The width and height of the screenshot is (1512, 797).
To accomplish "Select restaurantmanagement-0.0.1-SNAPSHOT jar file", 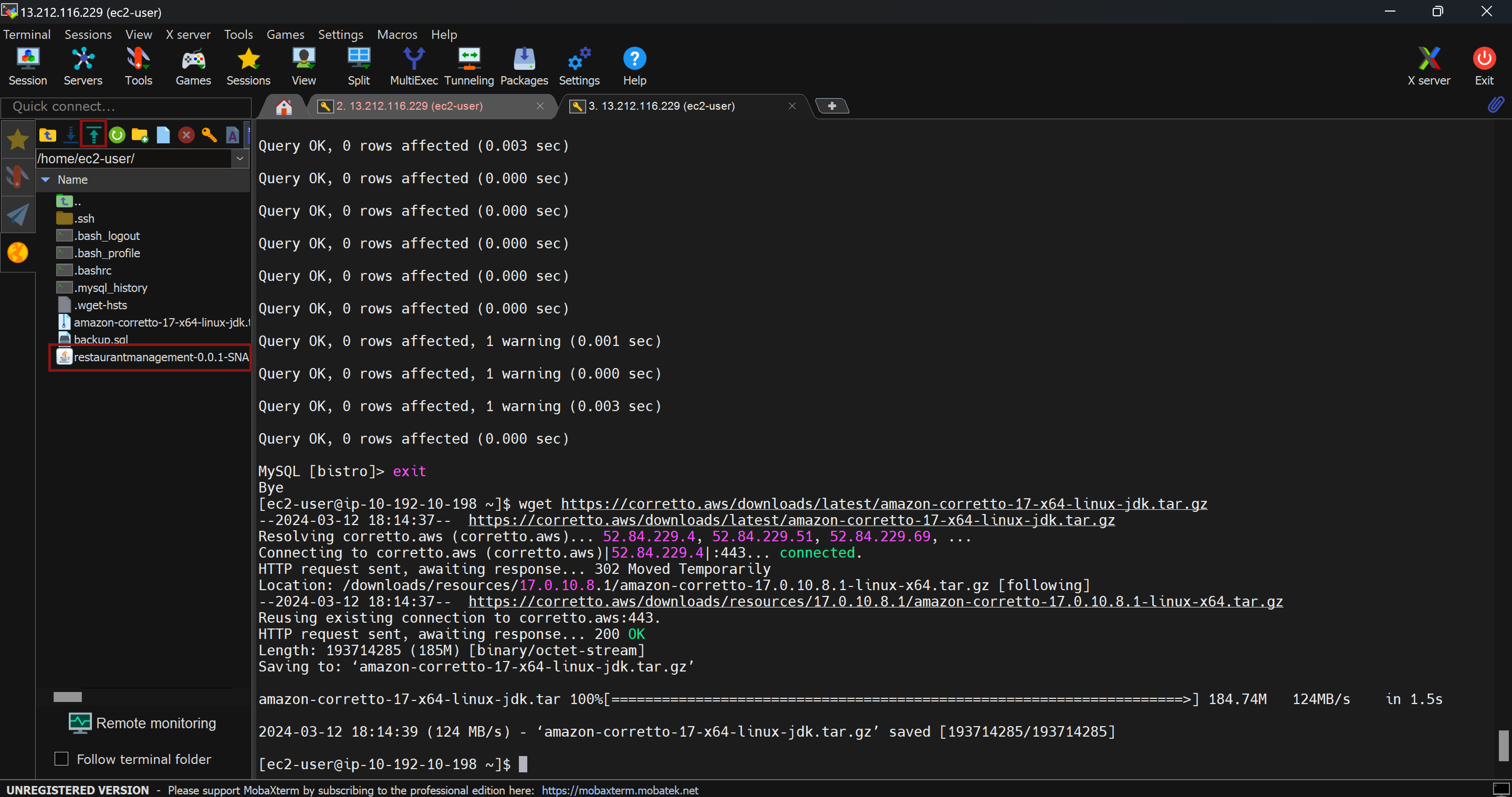I will (x=153, y=357).
